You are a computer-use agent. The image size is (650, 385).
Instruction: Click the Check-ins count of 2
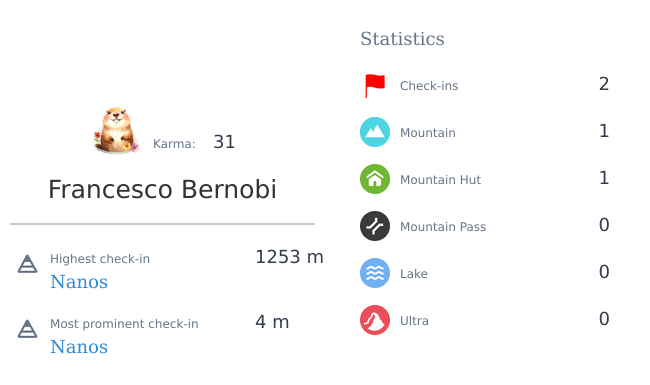coord(604,84)
